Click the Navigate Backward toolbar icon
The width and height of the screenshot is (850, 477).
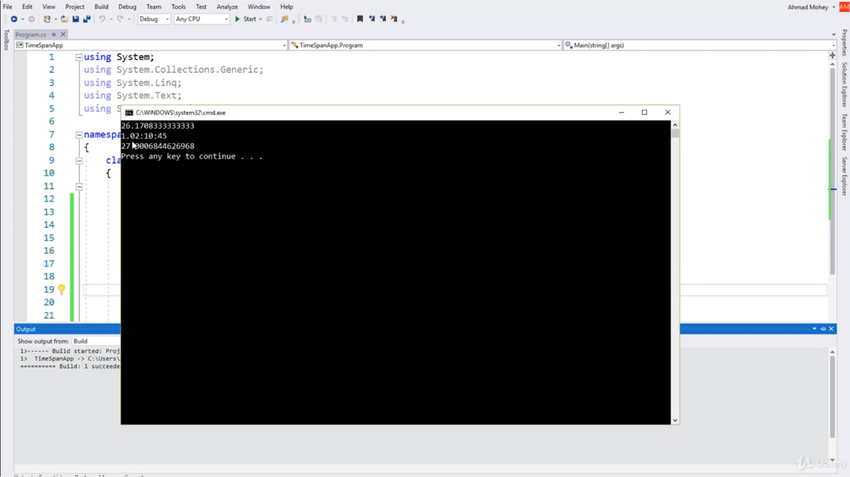click(x=14, y=19)
